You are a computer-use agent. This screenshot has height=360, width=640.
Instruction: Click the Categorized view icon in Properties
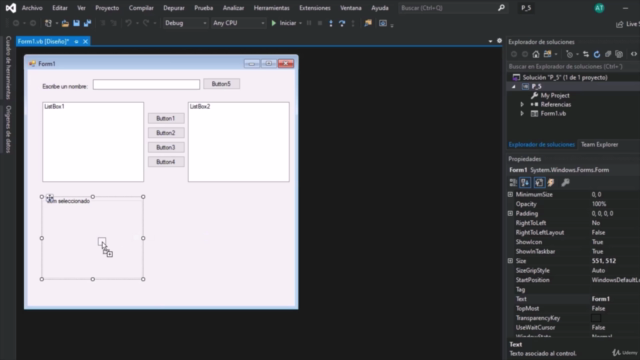click(513, 182)
